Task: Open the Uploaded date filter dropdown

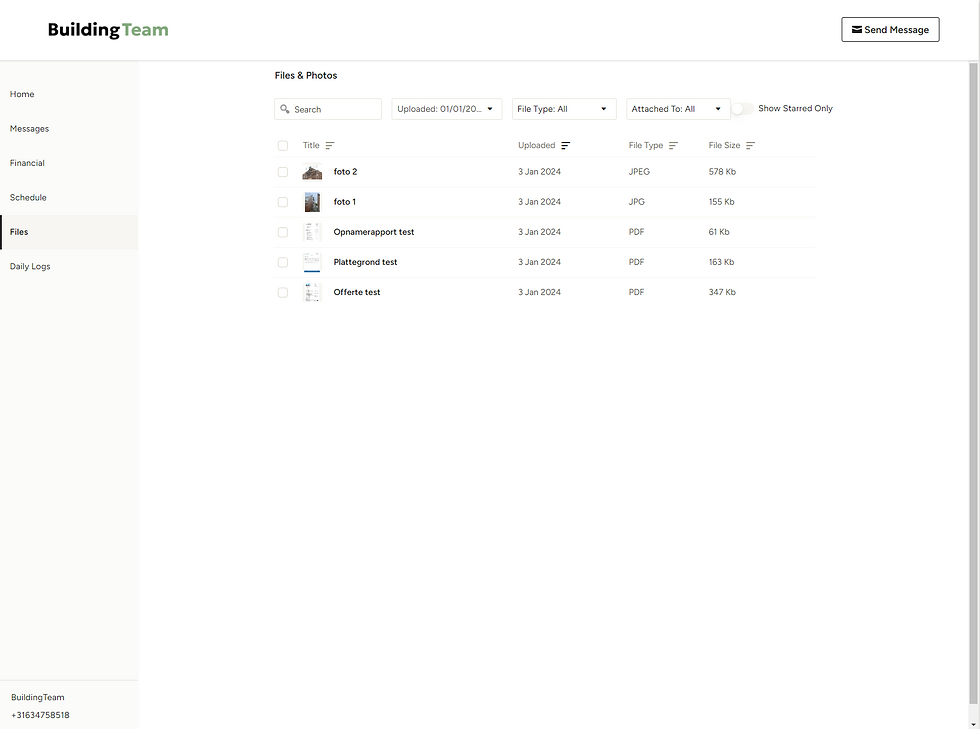Action: [446, 108]
